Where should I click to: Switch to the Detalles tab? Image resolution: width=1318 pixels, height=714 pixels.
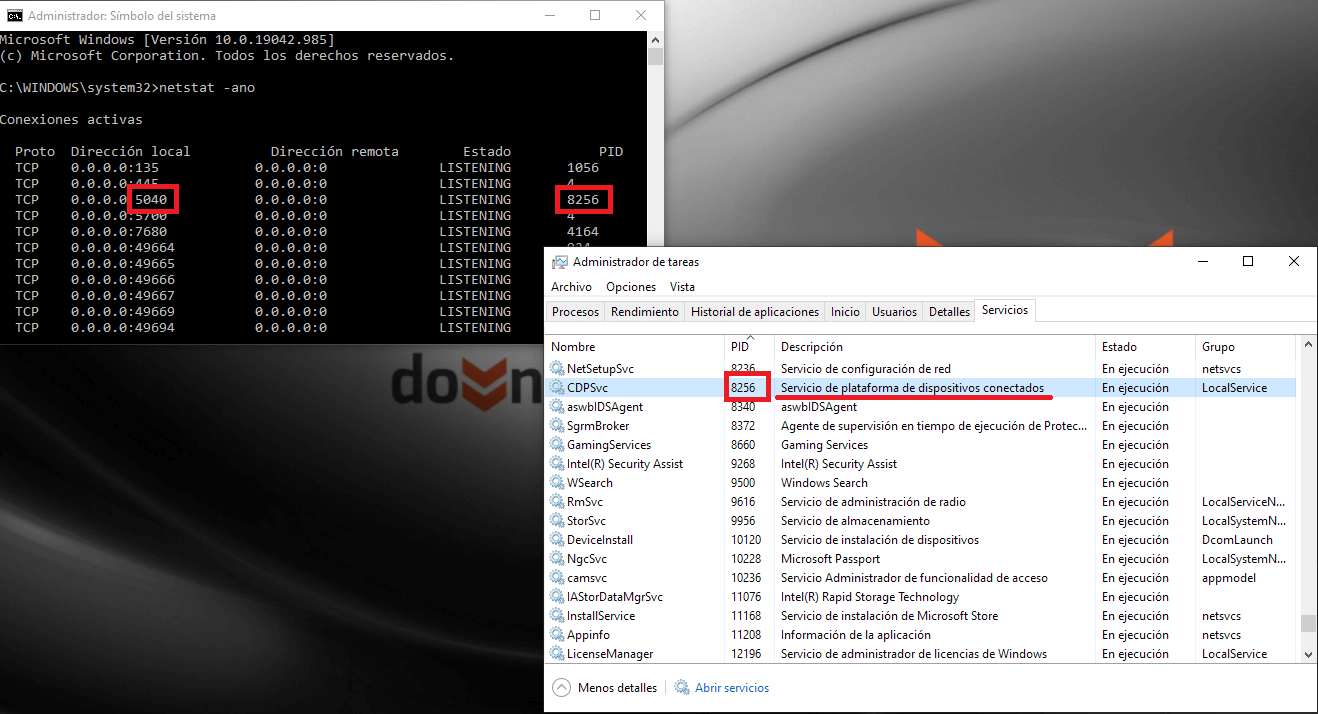tap(949, 312)
